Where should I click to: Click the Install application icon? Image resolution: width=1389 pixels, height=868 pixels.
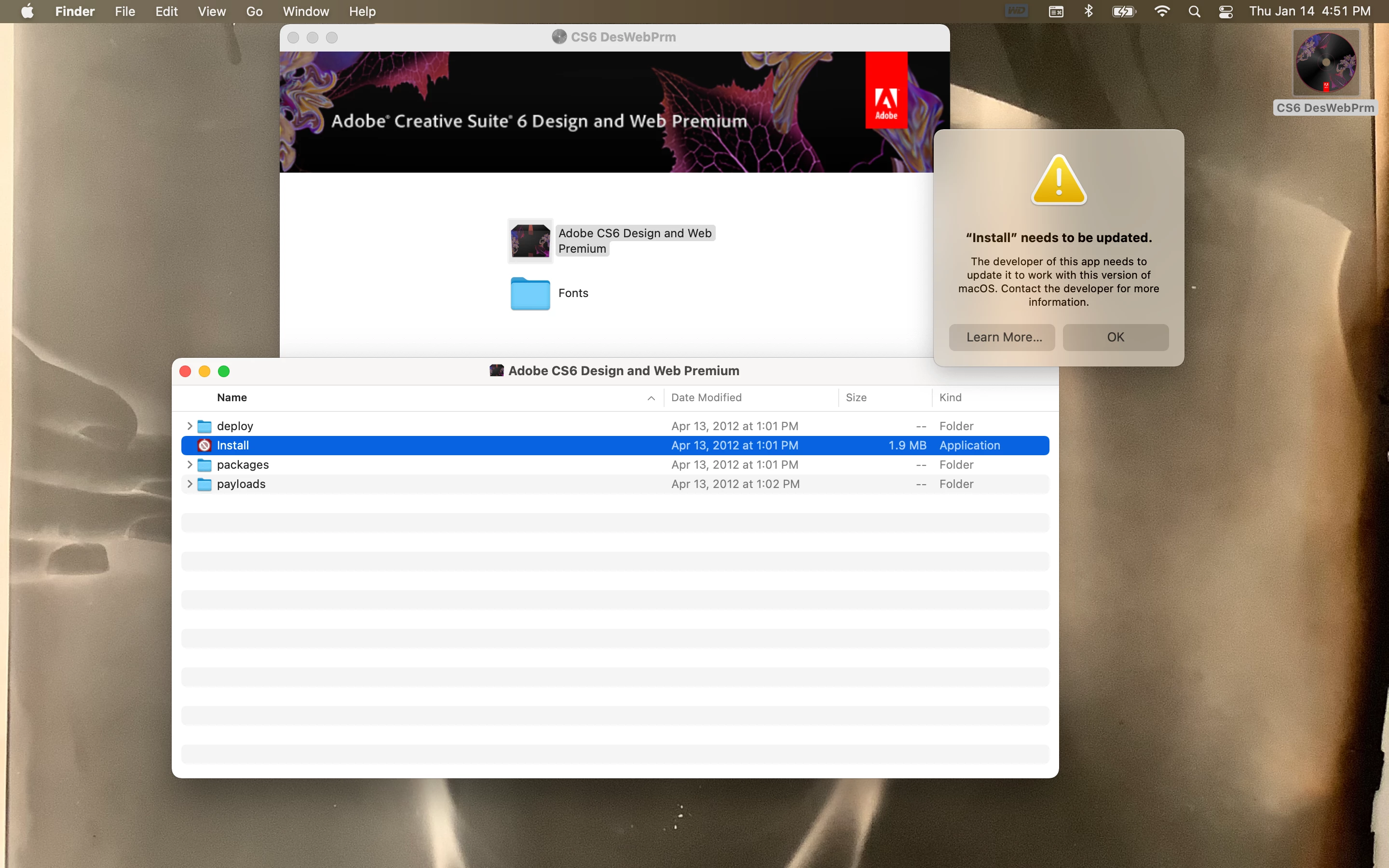(204, 446)
